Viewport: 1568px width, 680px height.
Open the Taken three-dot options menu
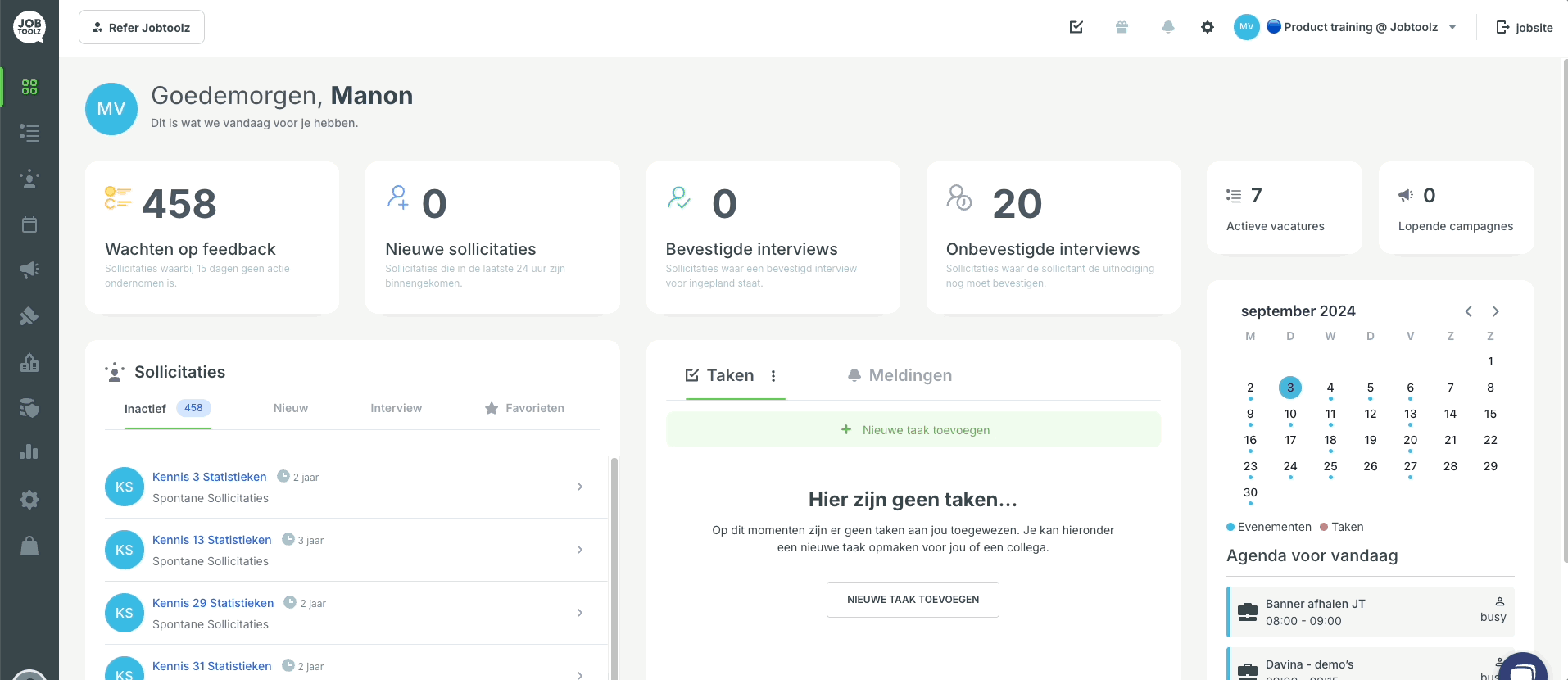pos(773,376)
